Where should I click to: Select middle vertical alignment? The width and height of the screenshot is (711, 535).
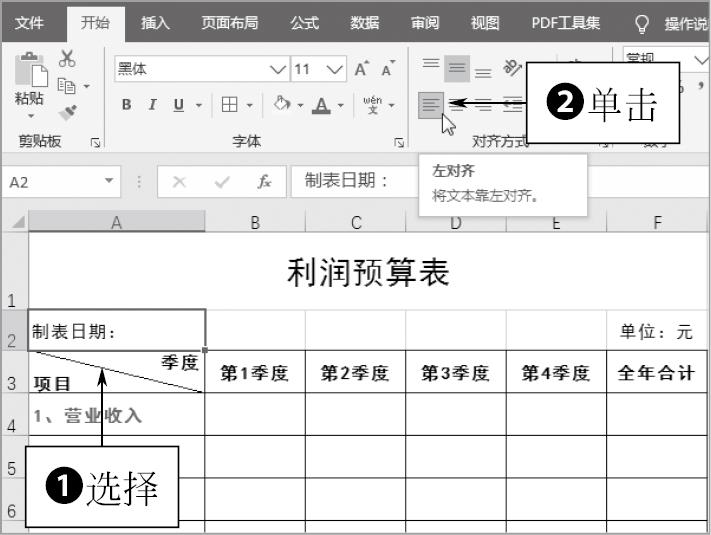pyautogui.click(x=457, y=68)
